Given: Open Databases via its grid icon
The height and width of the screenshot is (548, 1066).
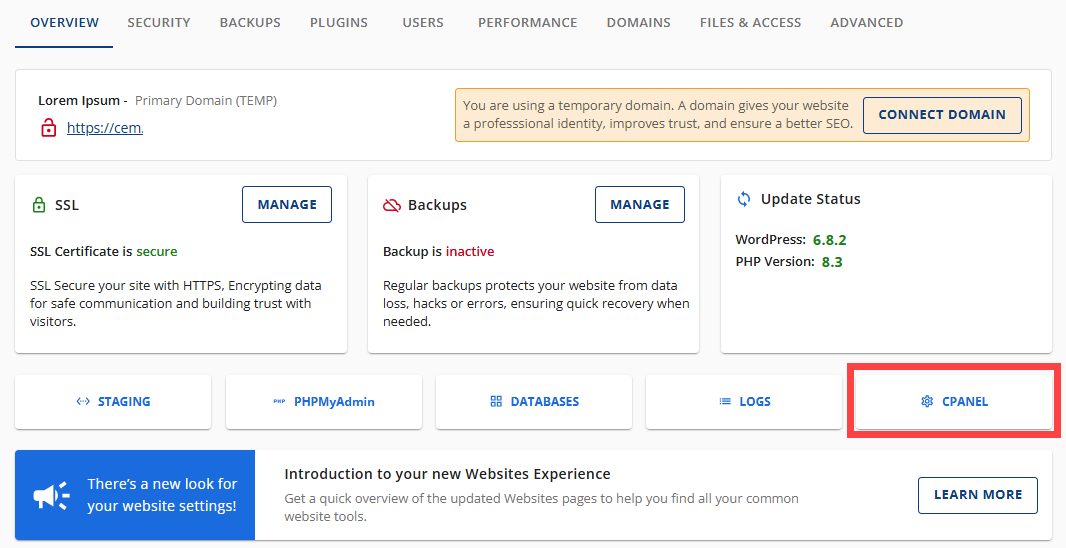Looking at the screenshot, I should point(496,402).
